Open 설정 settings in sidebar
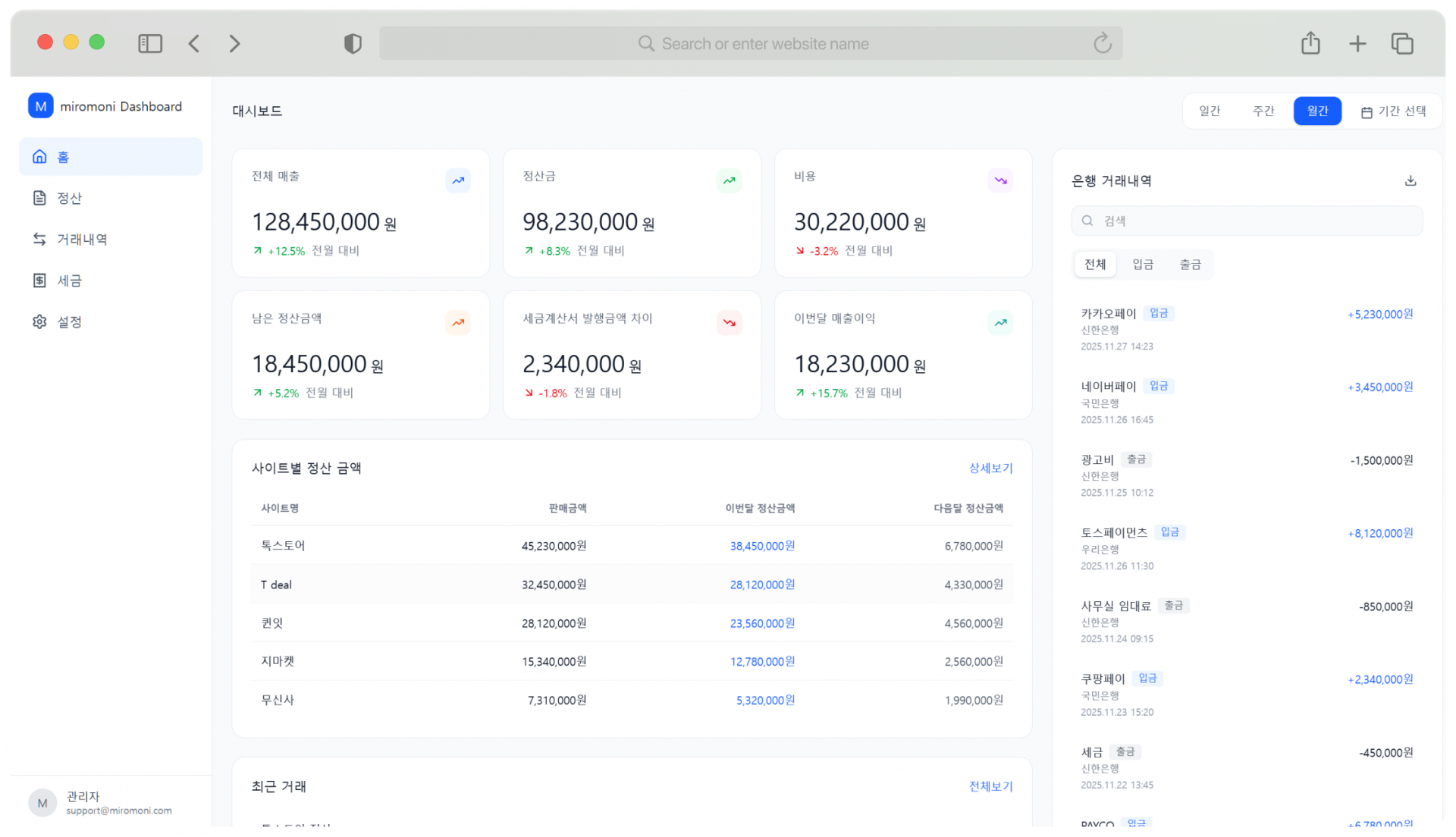This screenshot has width=1456, height=837. click(x=68, y=322)
